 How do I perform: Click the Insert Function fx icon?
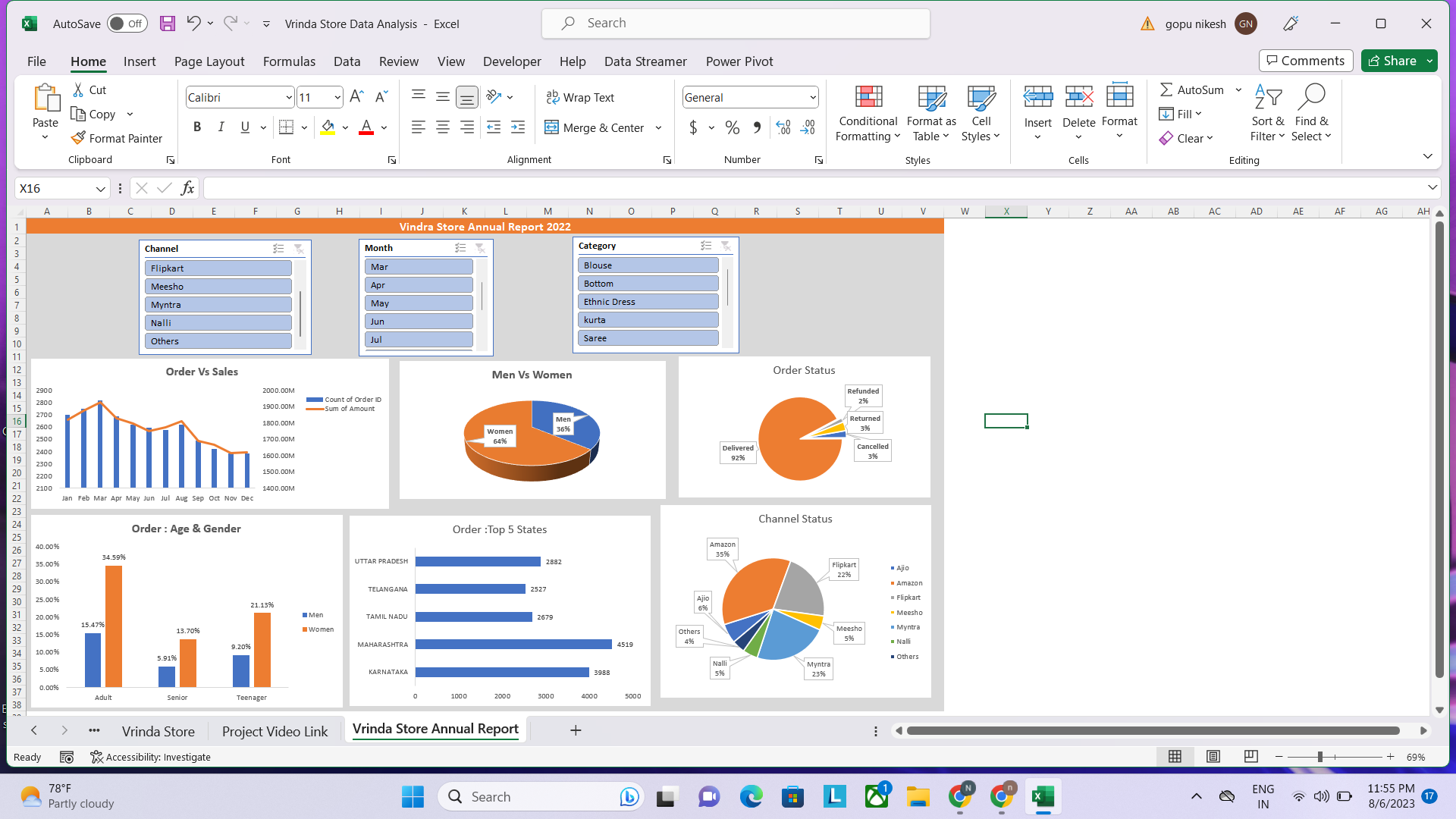[x=187, y=188]
